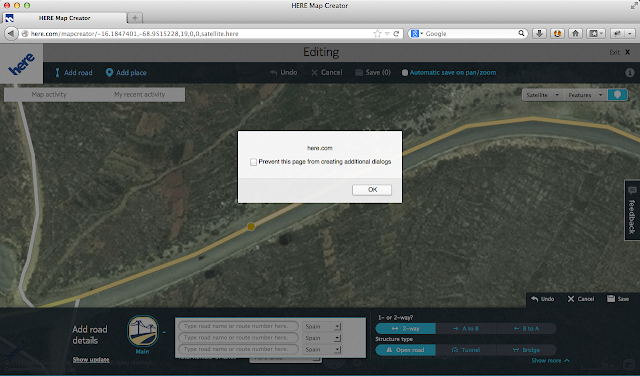Viewport: 640px width, 376px height.
Task: Click the search magnifier in Google box
Action: (x=521, y=33)
